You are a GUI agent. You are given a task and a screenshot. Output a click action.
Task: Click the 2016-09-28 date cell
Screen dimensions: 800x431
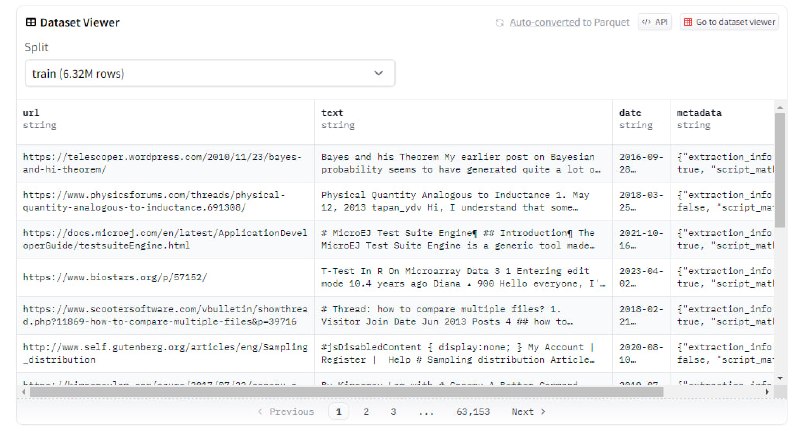(641, 163)
